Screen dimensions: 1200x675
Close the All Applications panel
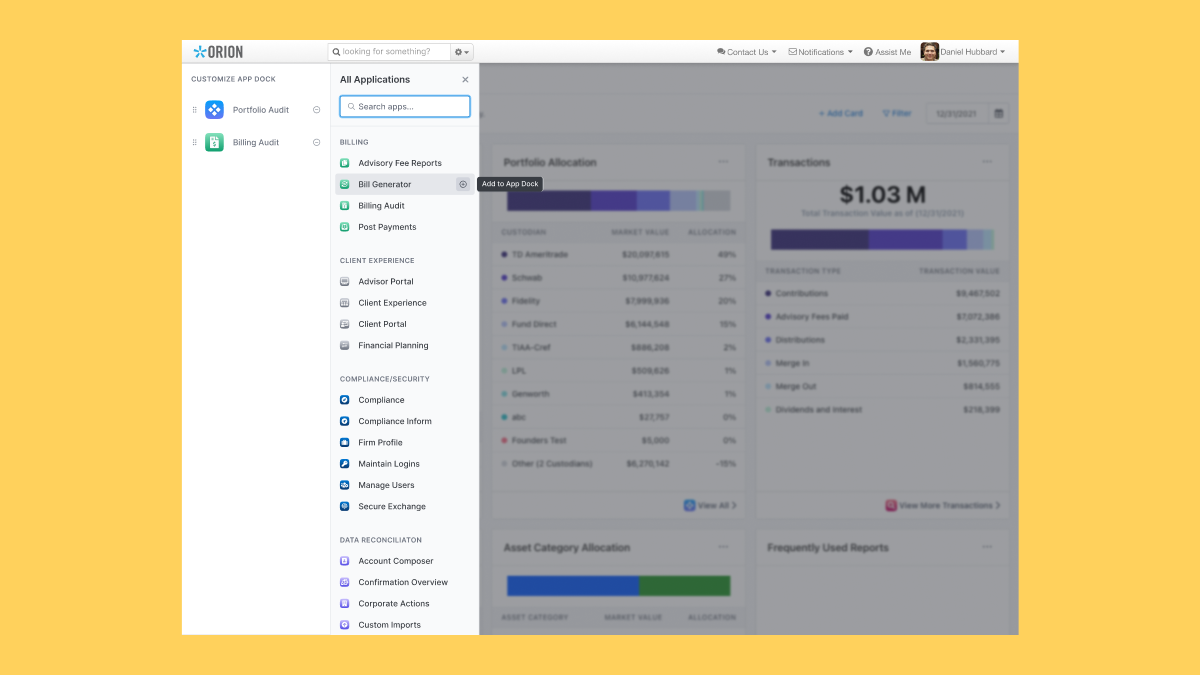[465, 80]
